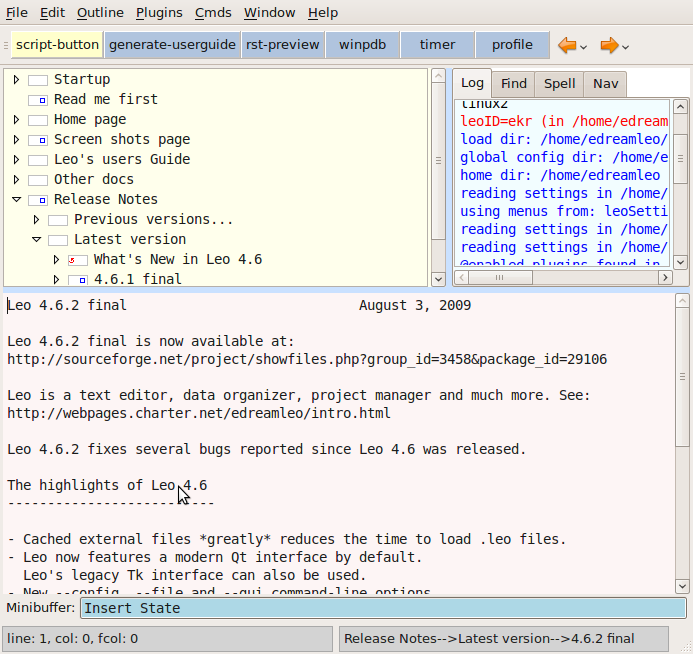
Task: Click the body pane scroll down arrow
Action: (682, 586)
